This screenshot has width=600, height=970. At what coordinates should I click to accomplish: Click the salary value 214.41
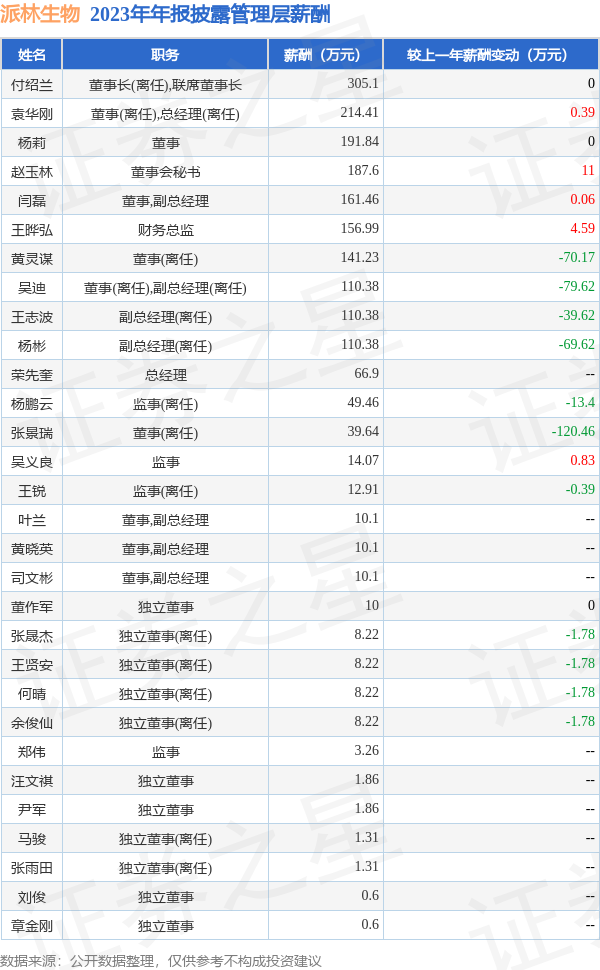[x=359, y=112]
